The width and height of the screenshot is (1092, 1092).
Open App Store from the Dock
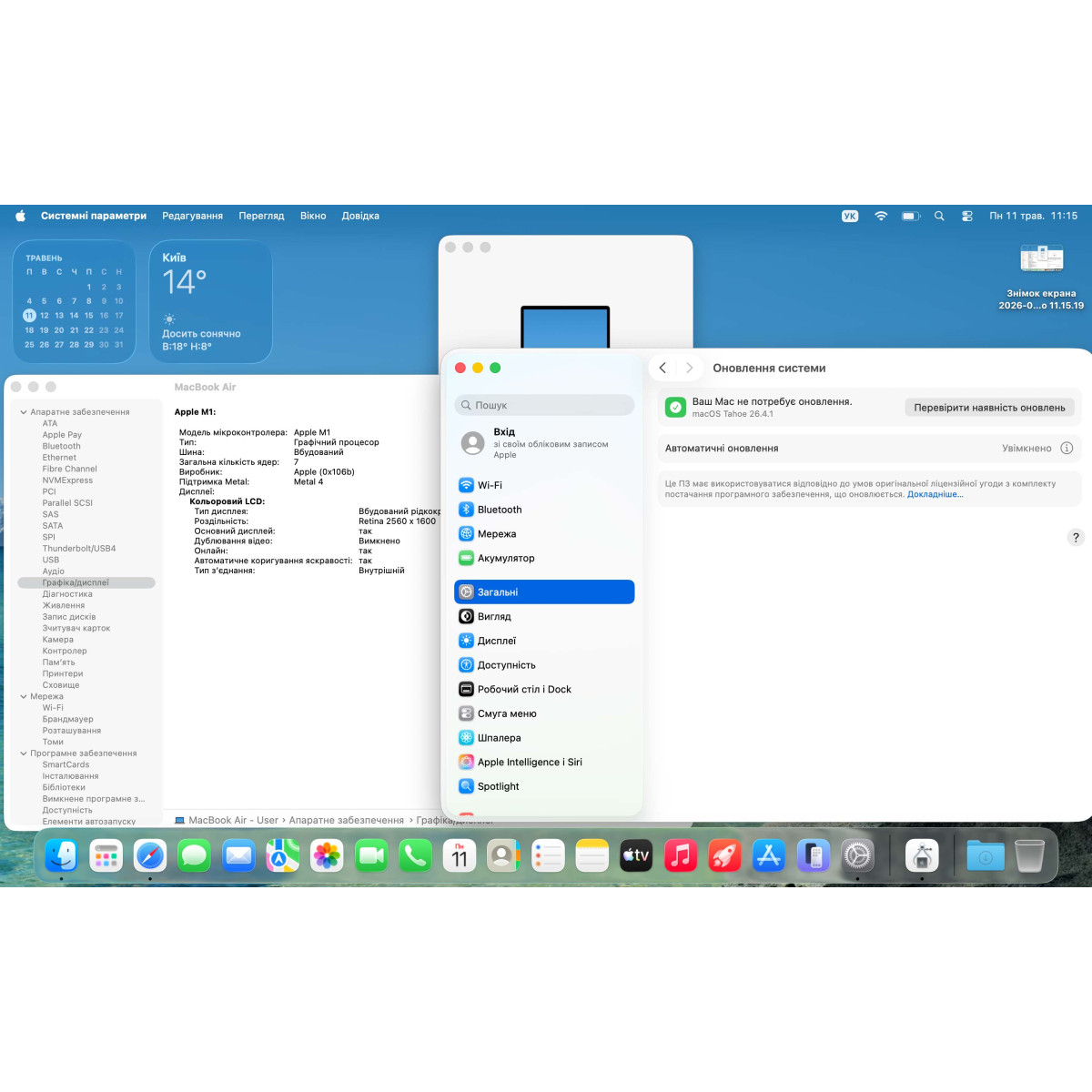(x=769, y=855)
